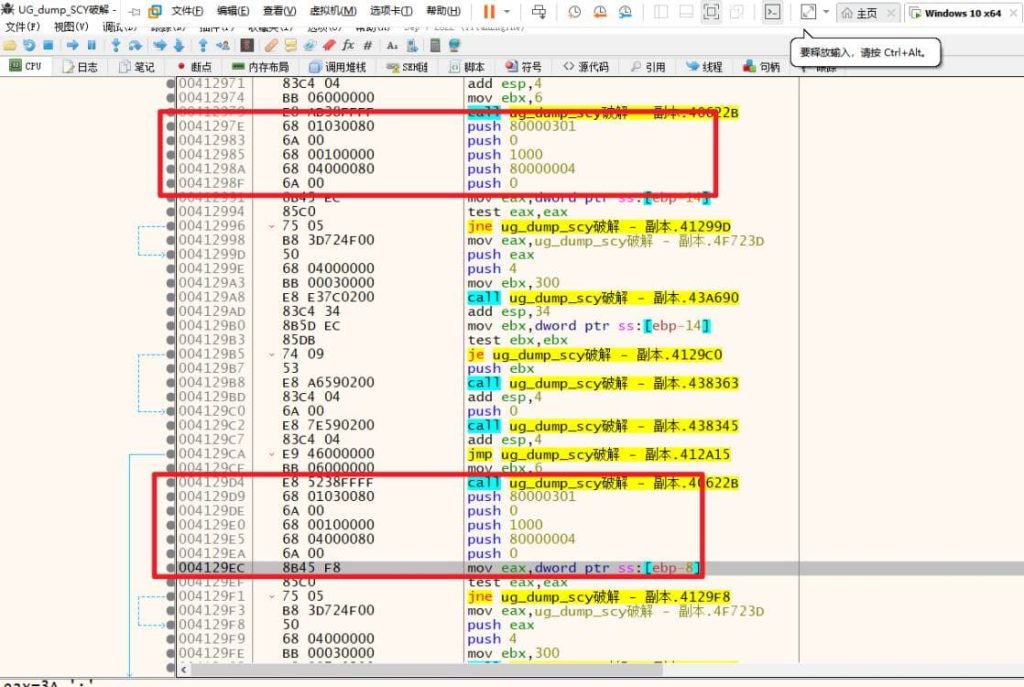Expand dropdown beside VMware pause button

point(509,12)
